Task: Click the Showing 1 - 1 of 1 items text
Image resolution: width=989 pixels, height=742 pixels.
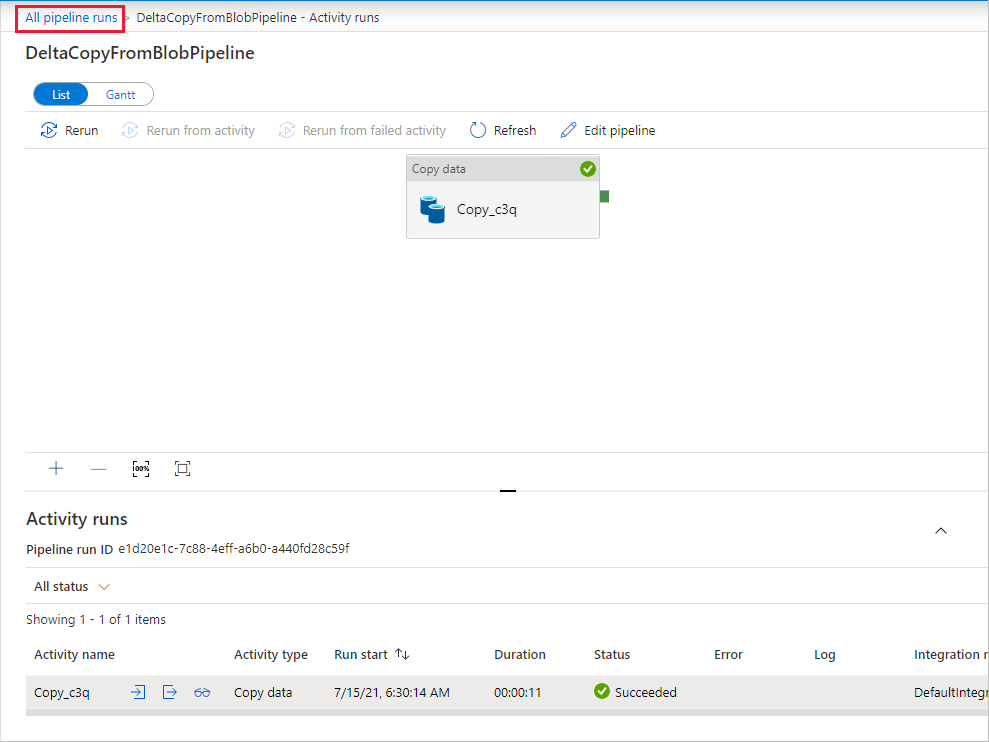Action: tap(96, 620)
